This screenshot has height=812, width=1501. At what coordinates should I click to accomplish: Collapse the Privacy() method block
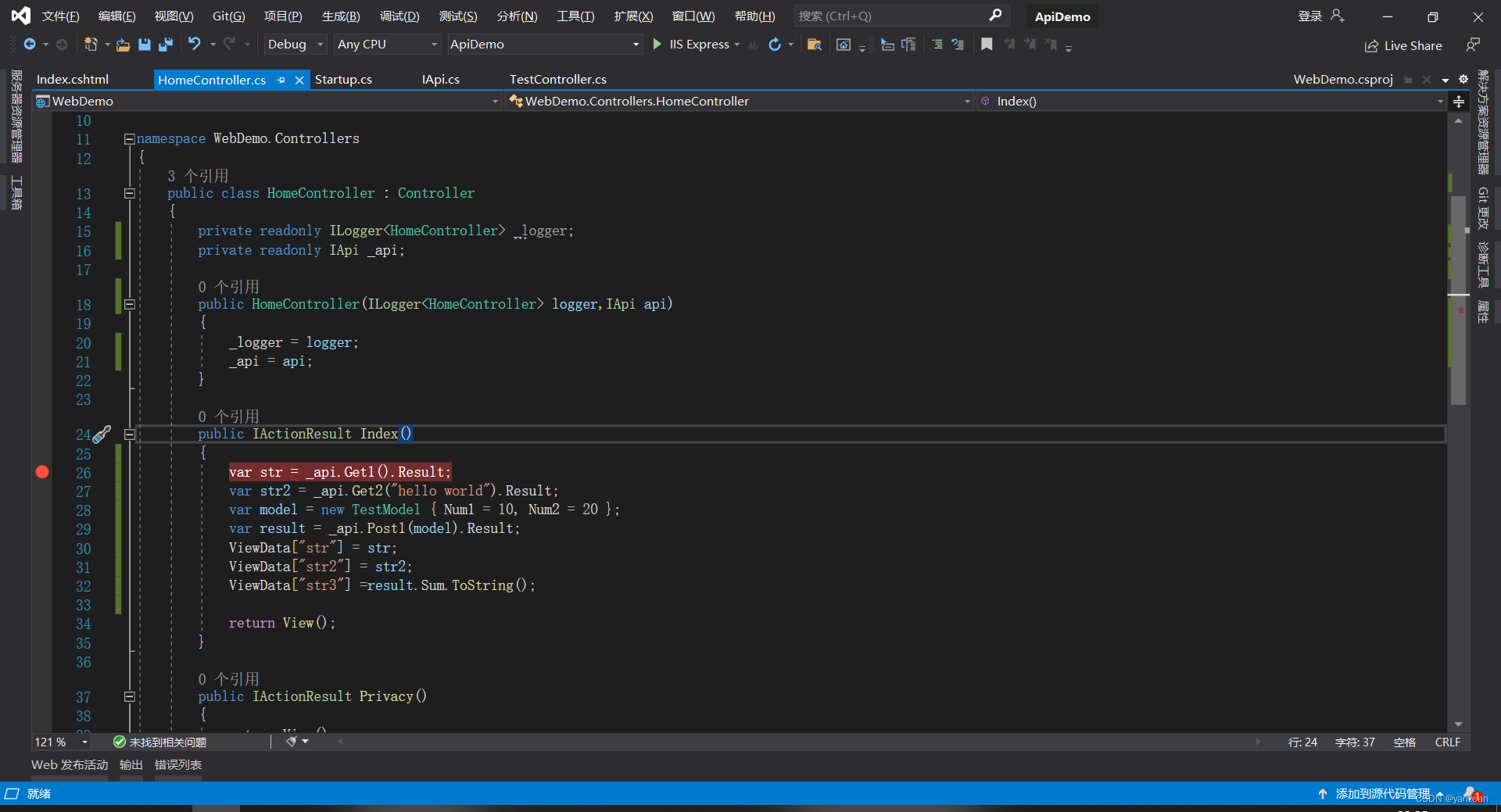pyautogui.click(x=130, y=696)
